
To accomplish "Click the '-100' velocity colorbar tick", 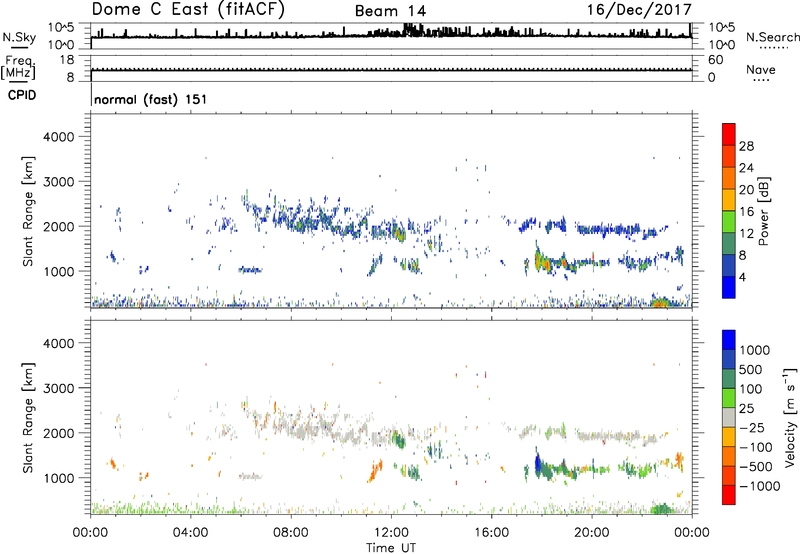I will point(755,447).
